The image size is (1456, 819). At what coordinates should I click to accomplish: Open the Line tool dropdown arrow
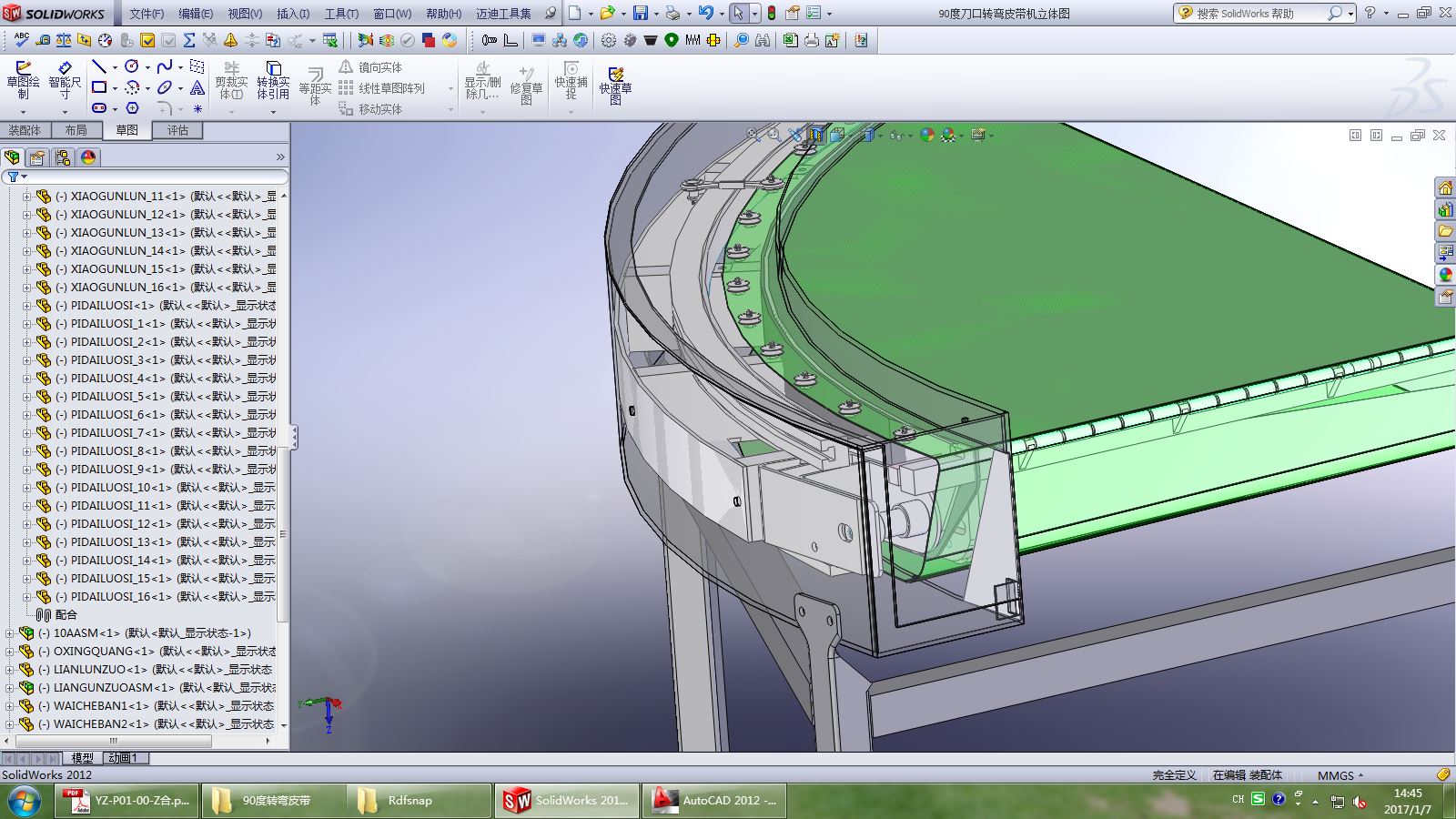(115, 67)
